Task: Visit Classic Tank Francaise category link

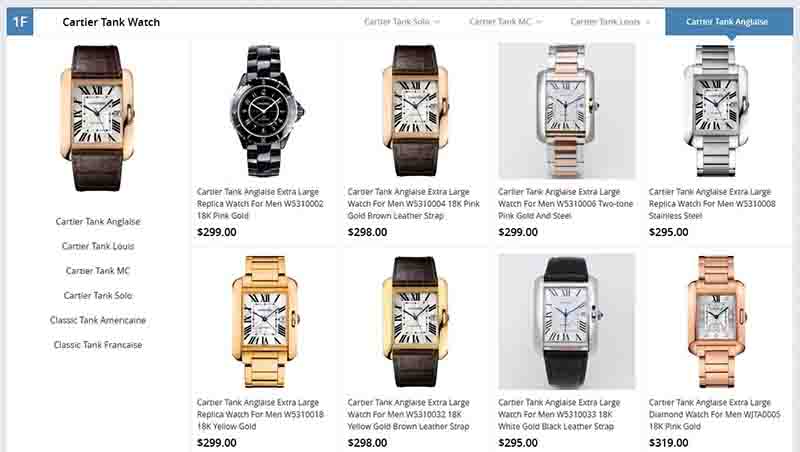Action: tap(98, 345)
